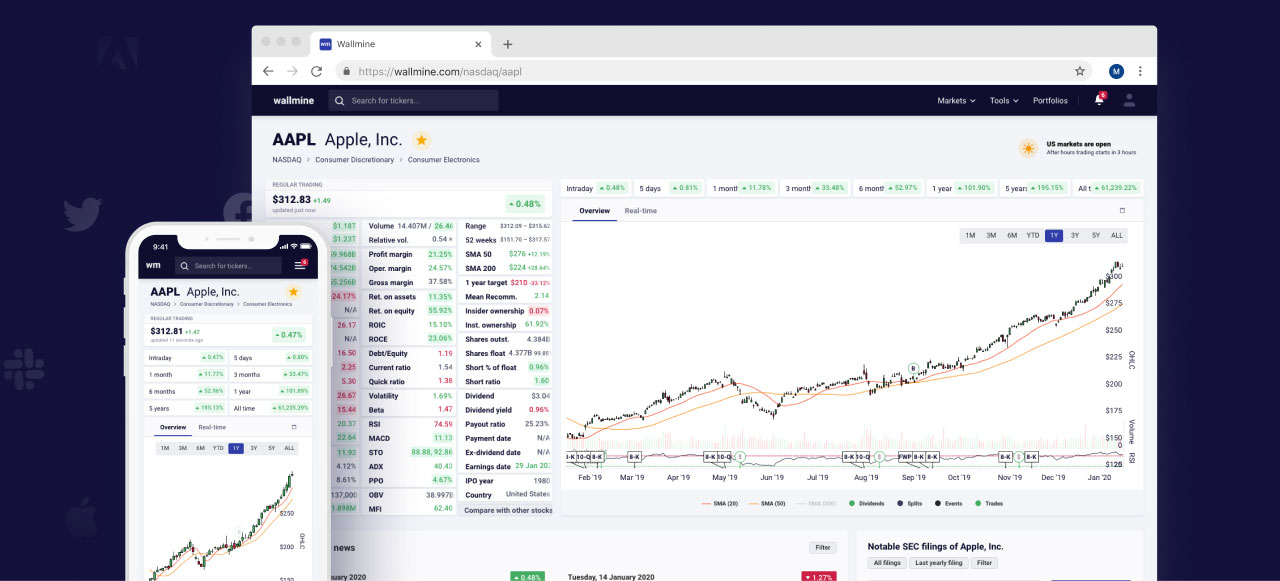This screenshot has height=581, width=1280.
Task: Open the browser profile avatar M
Action: 1116,71
